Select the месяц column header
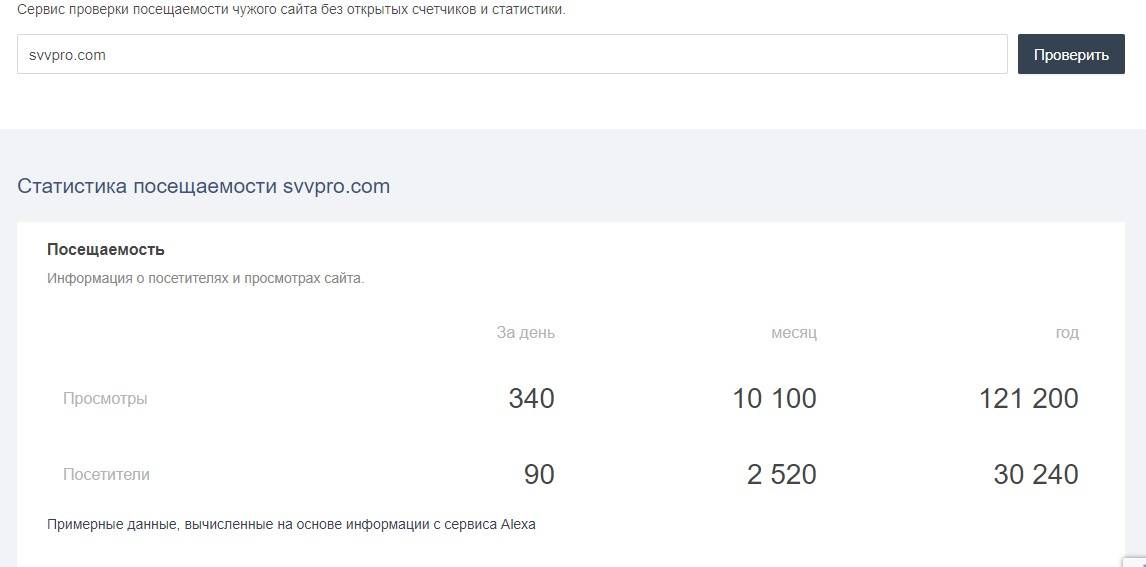Screen dimensions: 1146x567 (793, 333)
